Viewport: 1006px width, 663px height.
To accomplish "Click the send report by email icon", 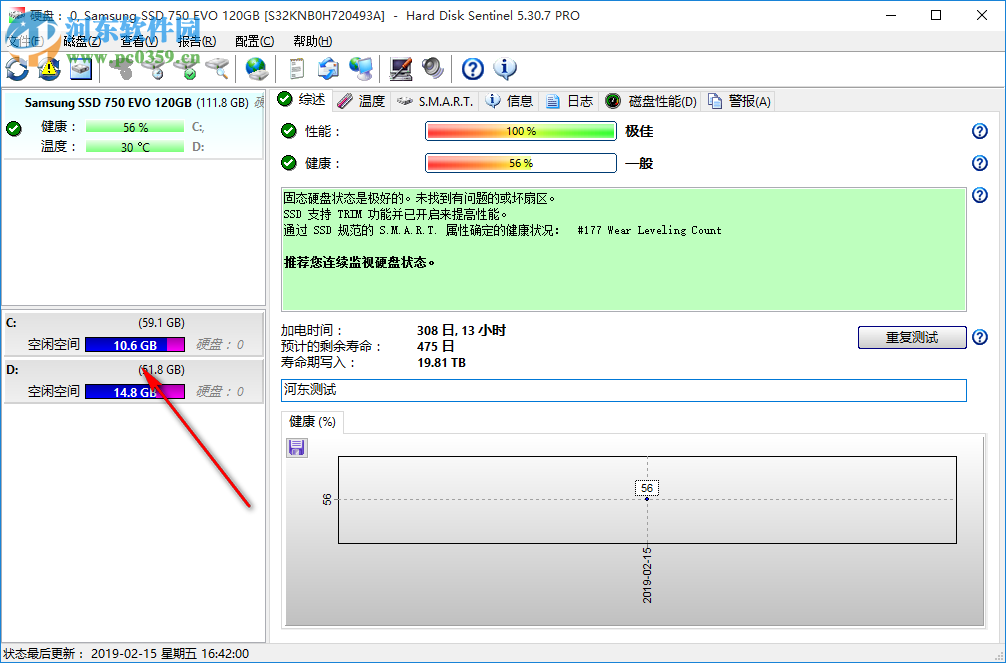I will [330, 69].
